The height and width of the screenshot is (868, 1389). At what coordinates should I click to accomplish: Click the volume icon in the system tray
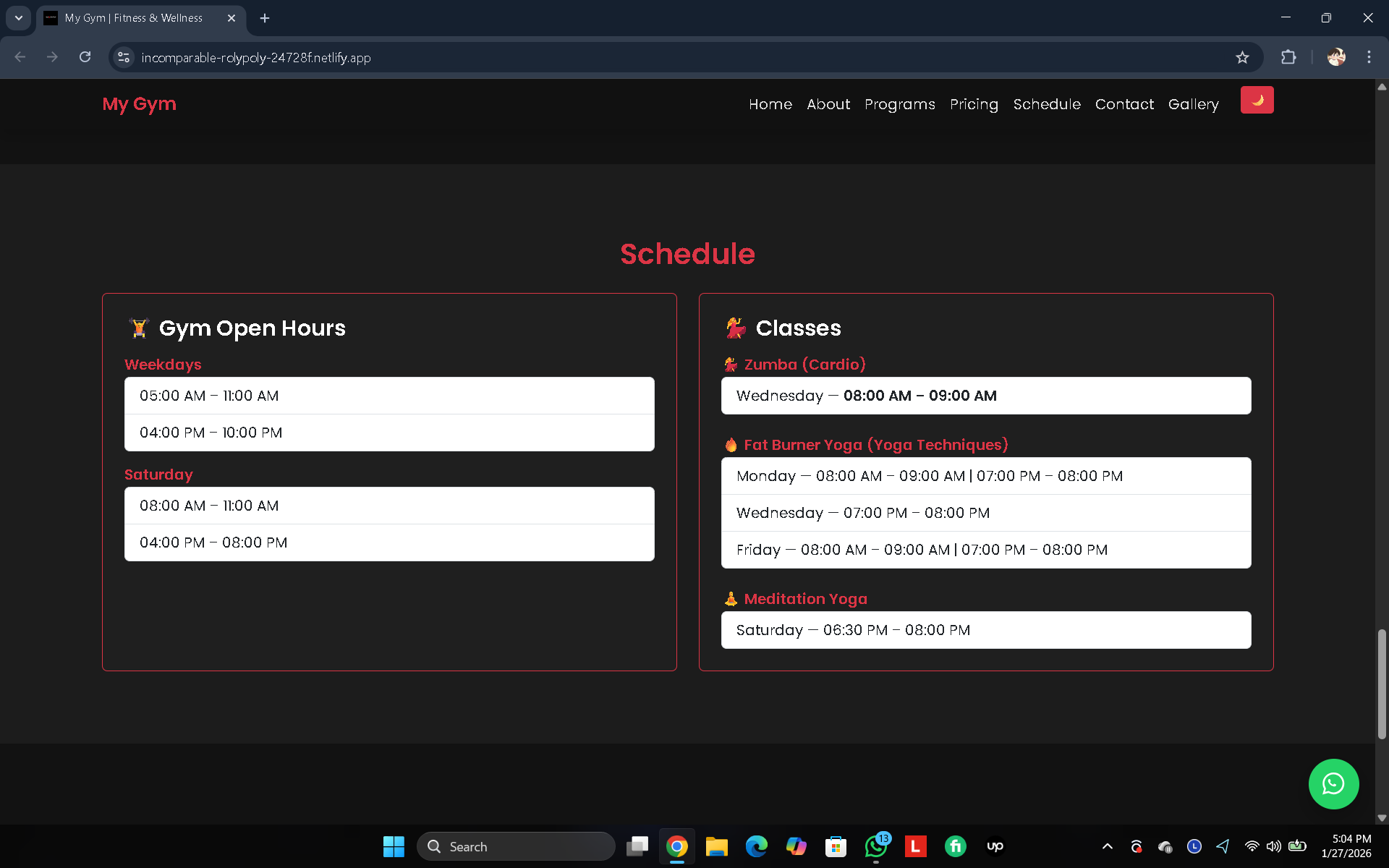coord(1273,846)
